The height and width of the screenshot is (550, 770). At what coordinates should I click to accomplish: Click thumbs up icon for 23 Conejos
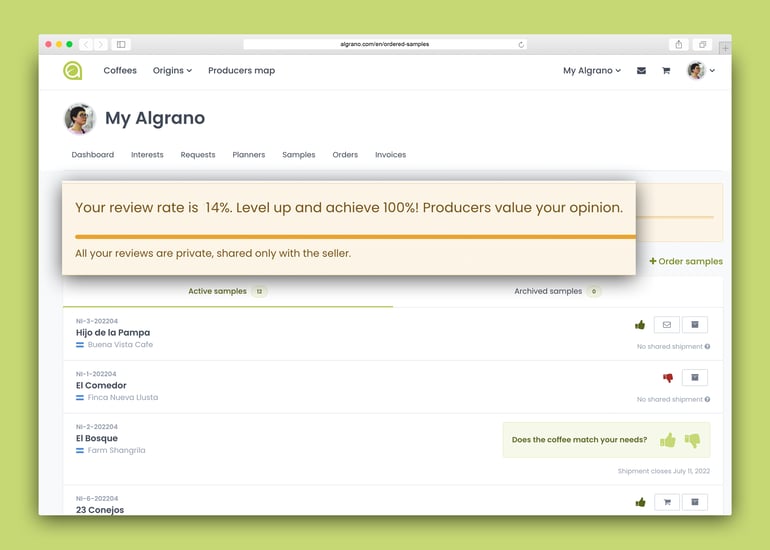(640, 502)
